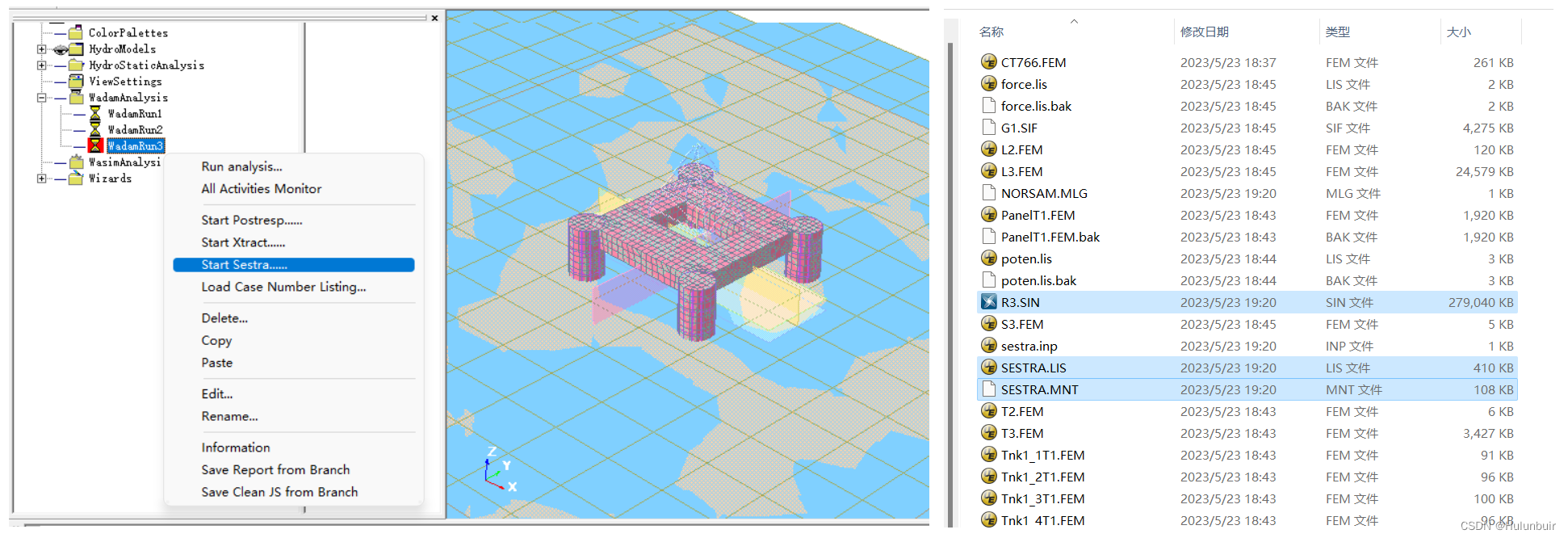This screenshot has height=538, width=1568.
Task: Click the WadamRun2 hourglass icon
Action: (95, 130)
